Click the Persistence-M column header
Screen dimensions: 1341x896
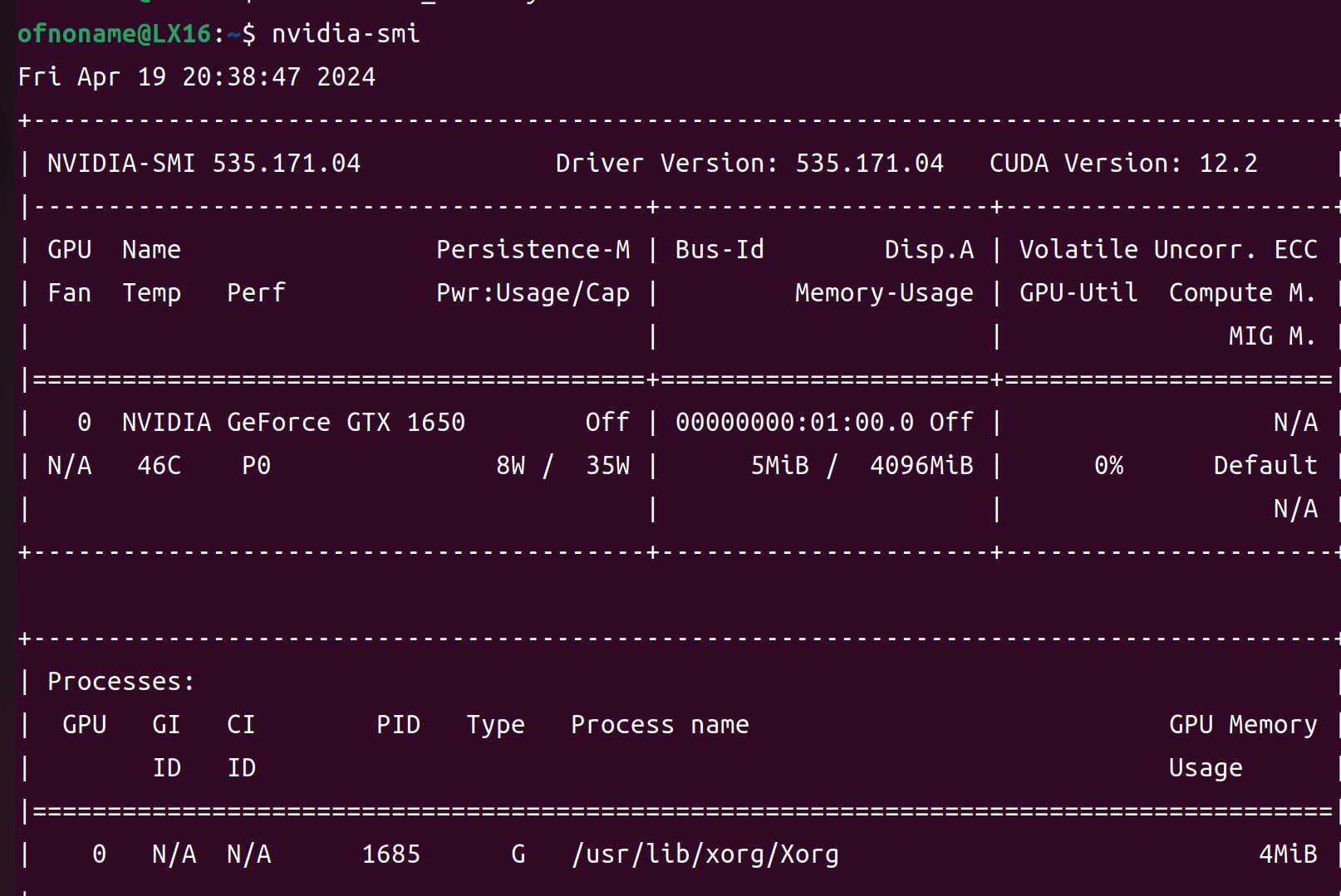click(533, 250)
